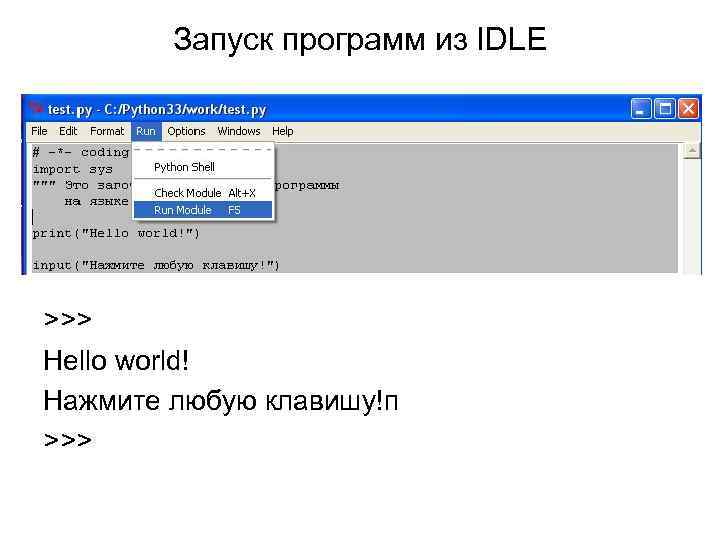
Task: Maximize the test.py window
Action: click(664, 109)
